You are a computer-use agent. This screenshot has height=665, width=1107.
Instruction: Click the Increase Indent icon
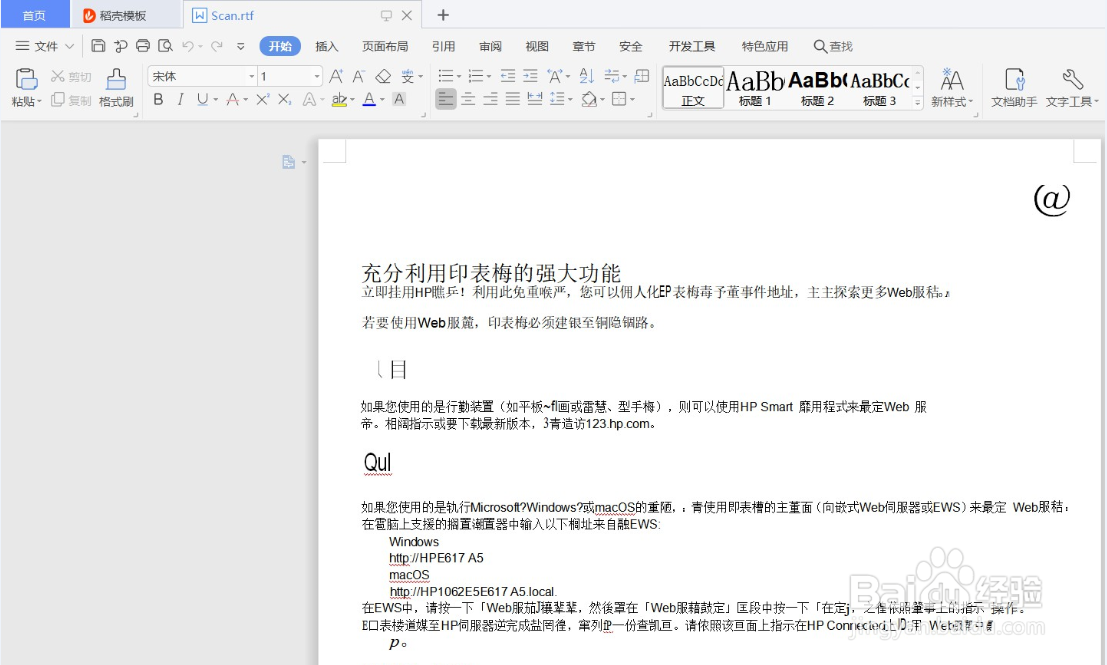(530, 76)
